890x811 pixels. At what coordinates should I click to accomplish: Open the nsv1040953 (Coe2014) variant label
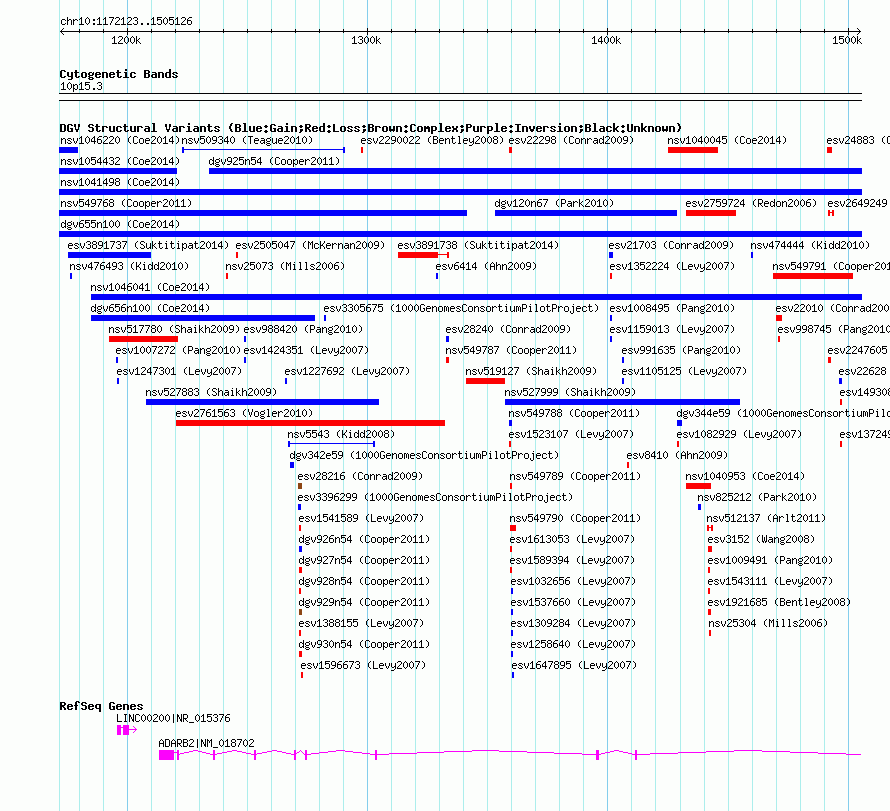745,476
